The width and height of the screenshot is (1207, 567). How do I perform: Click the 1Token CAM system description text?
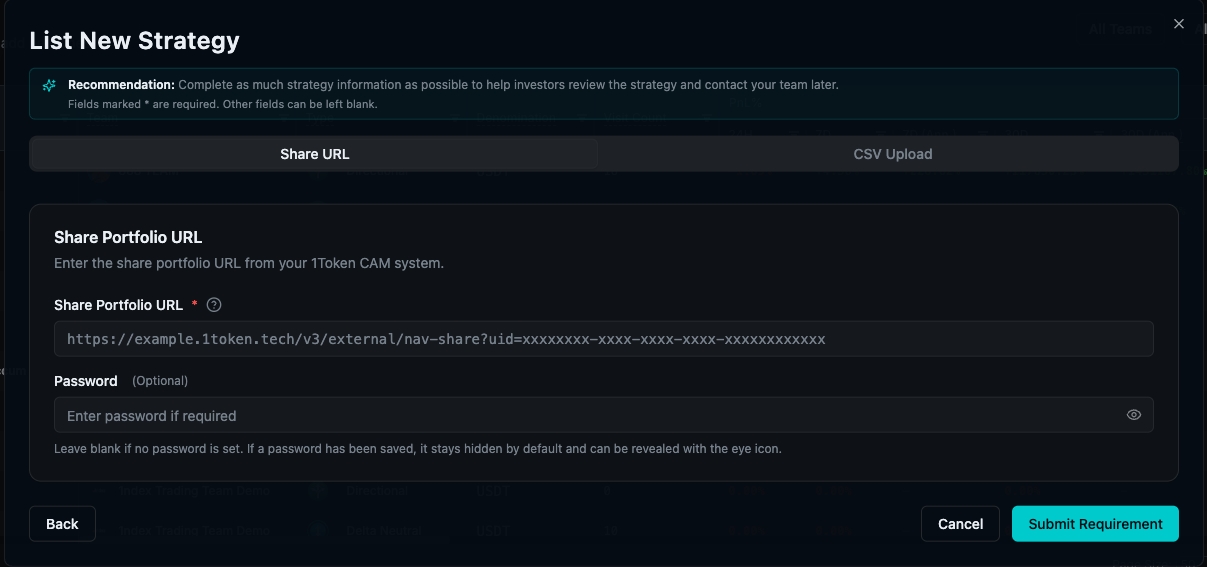[249, 263]
